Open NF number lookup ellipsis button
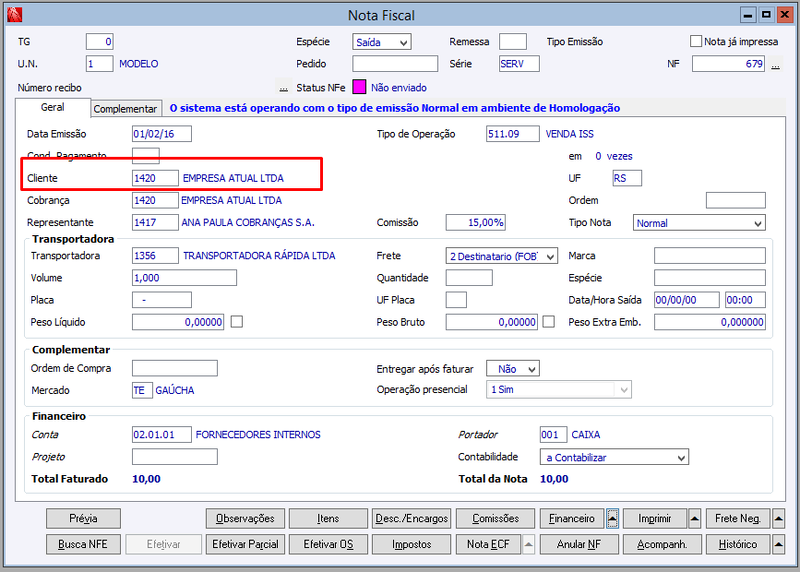The image size is (800, 572). (x=776, y=64)
